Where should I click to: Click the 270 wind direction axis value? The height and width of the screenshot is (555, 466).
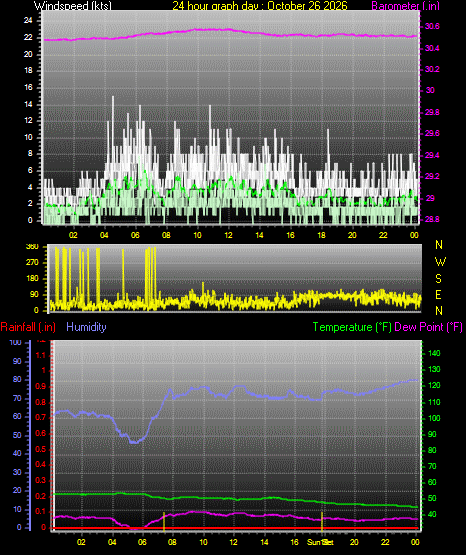(x=32, y=263)
